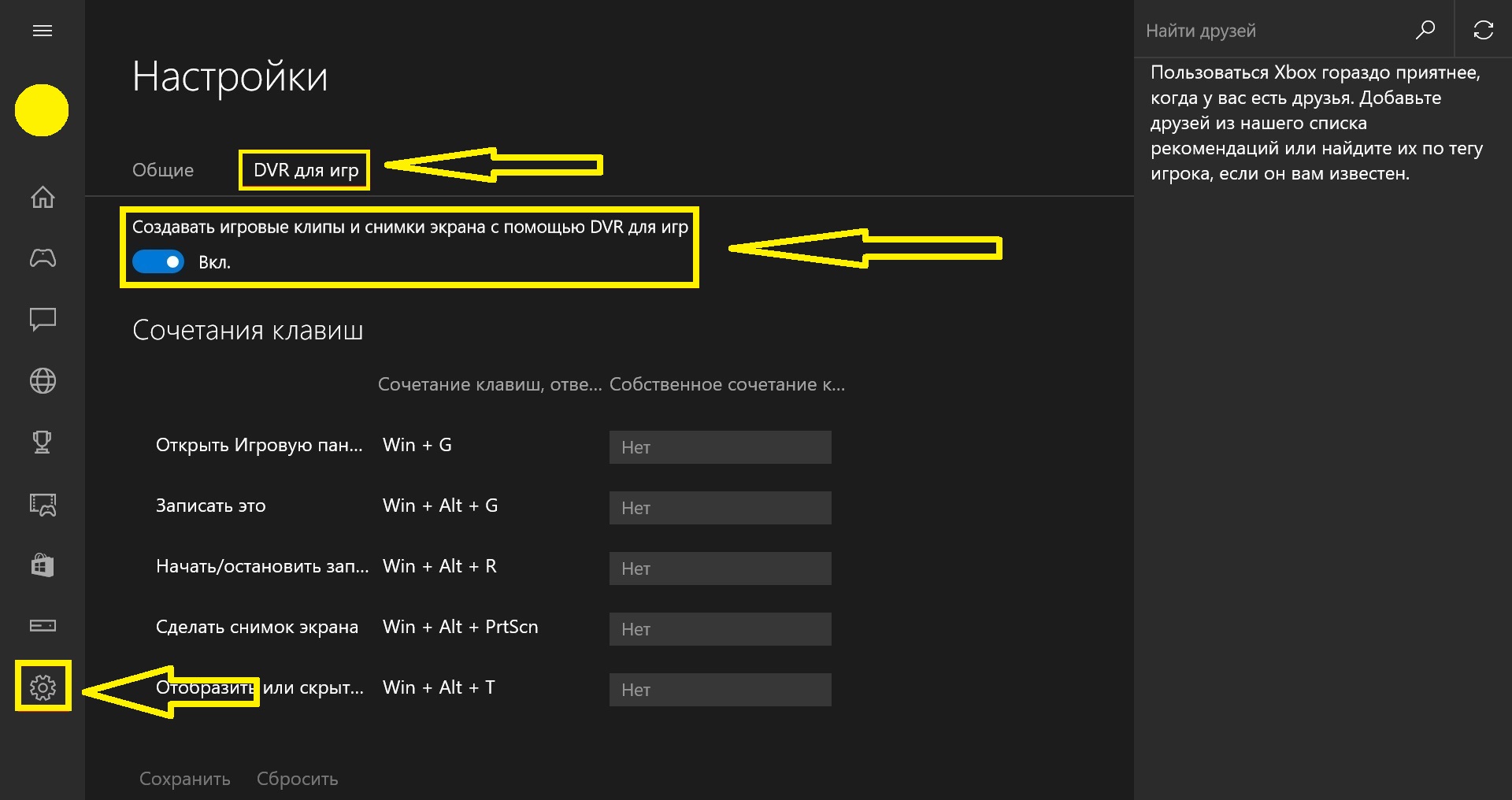The height and width of the screenshot is (800, 1512).
Task: Open My Games controller icon
Action: coord(43,257)
